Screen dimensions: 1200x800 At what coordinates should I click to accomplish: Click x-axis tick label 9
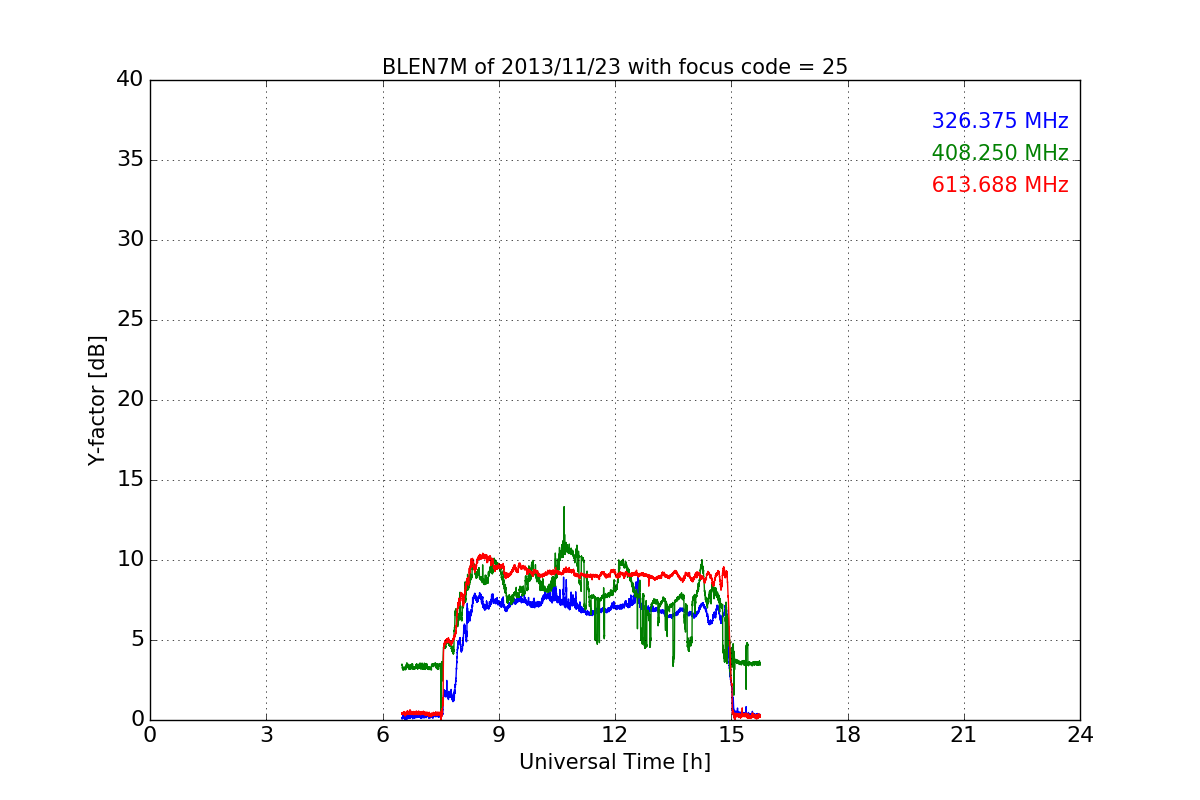(x=499, y=735)
